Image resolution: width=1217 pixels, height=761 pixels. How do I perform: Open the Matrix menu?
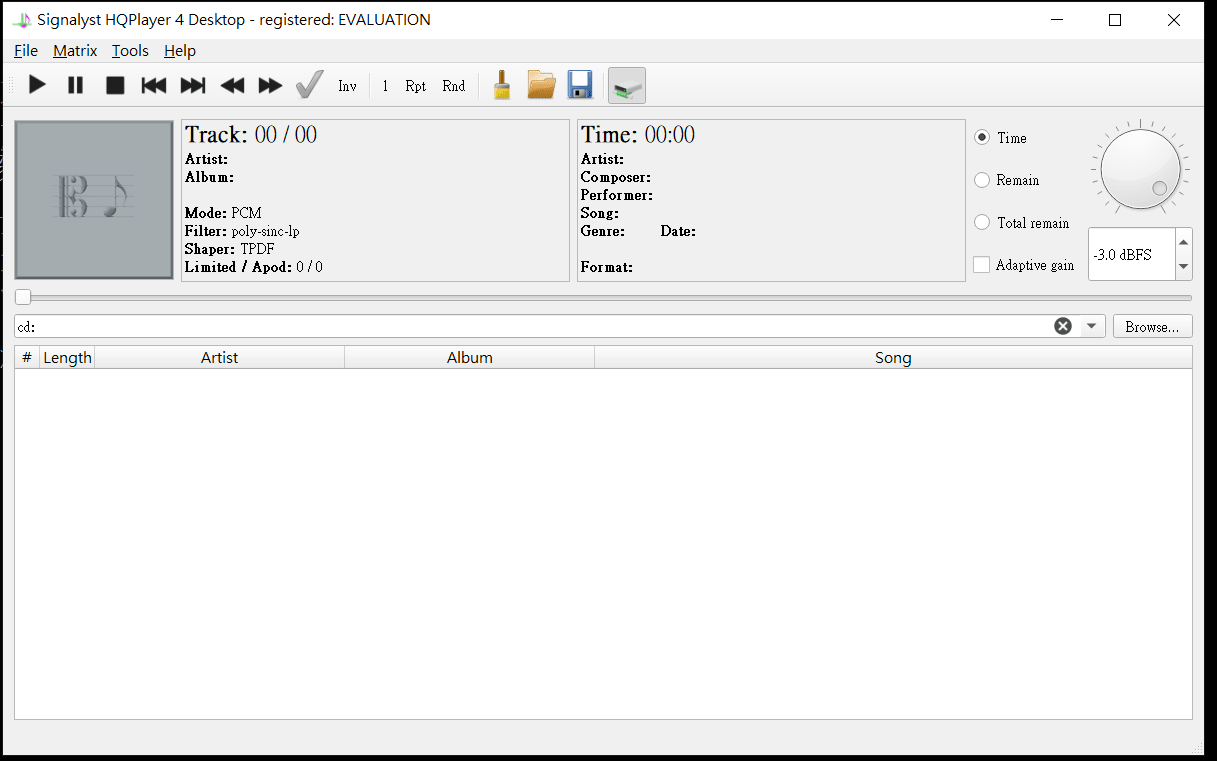75,51
